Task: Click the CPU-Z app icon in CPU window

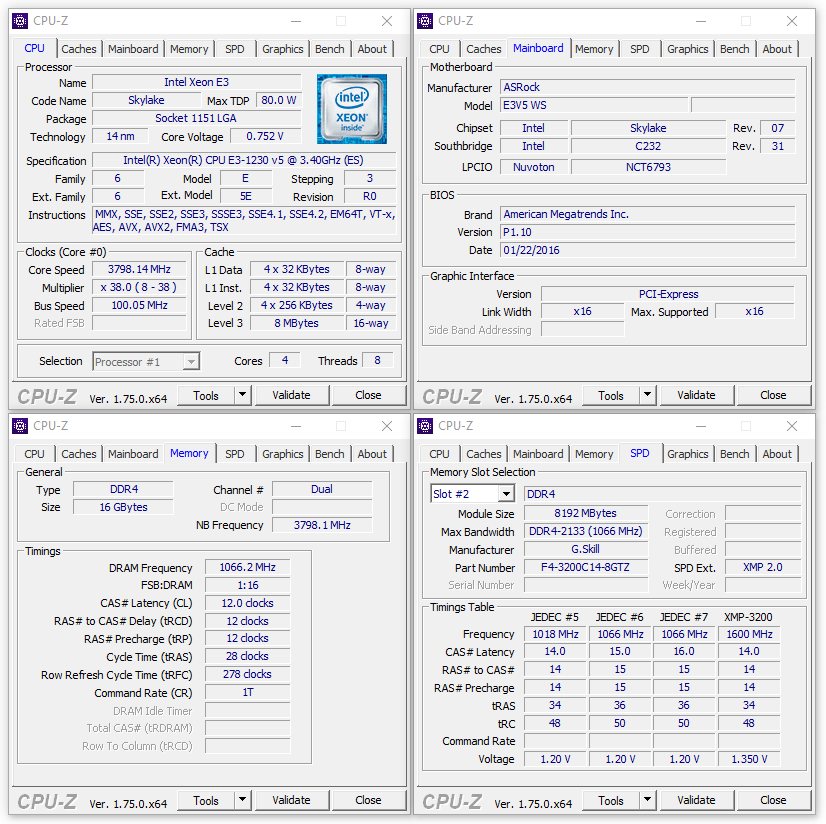Action: (20, 21)
